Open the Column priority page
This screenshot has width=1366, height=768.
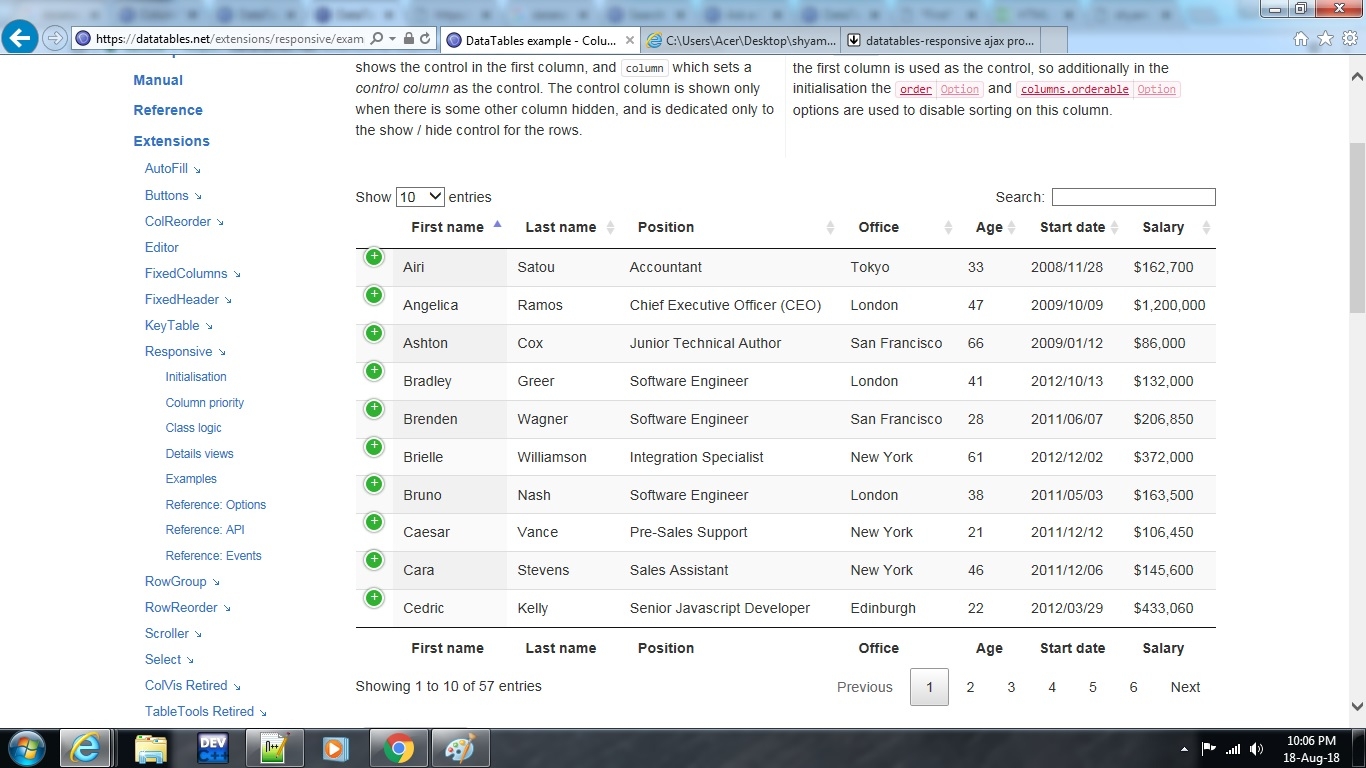click(x=204, y=402)
